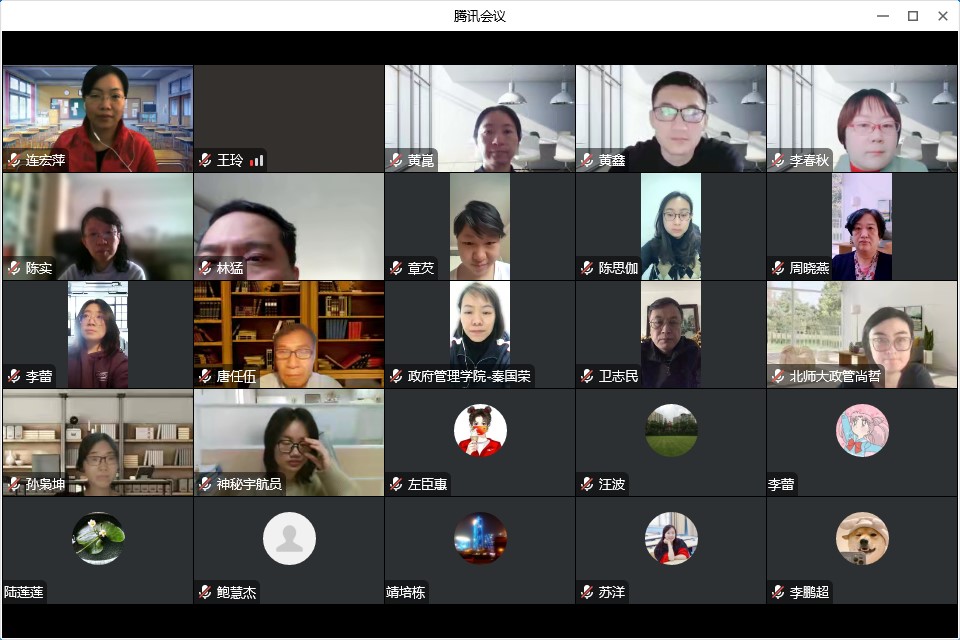
Task: Click the 腾讯会议 window title
Action: pyautogui.click(x=480, y=16)
